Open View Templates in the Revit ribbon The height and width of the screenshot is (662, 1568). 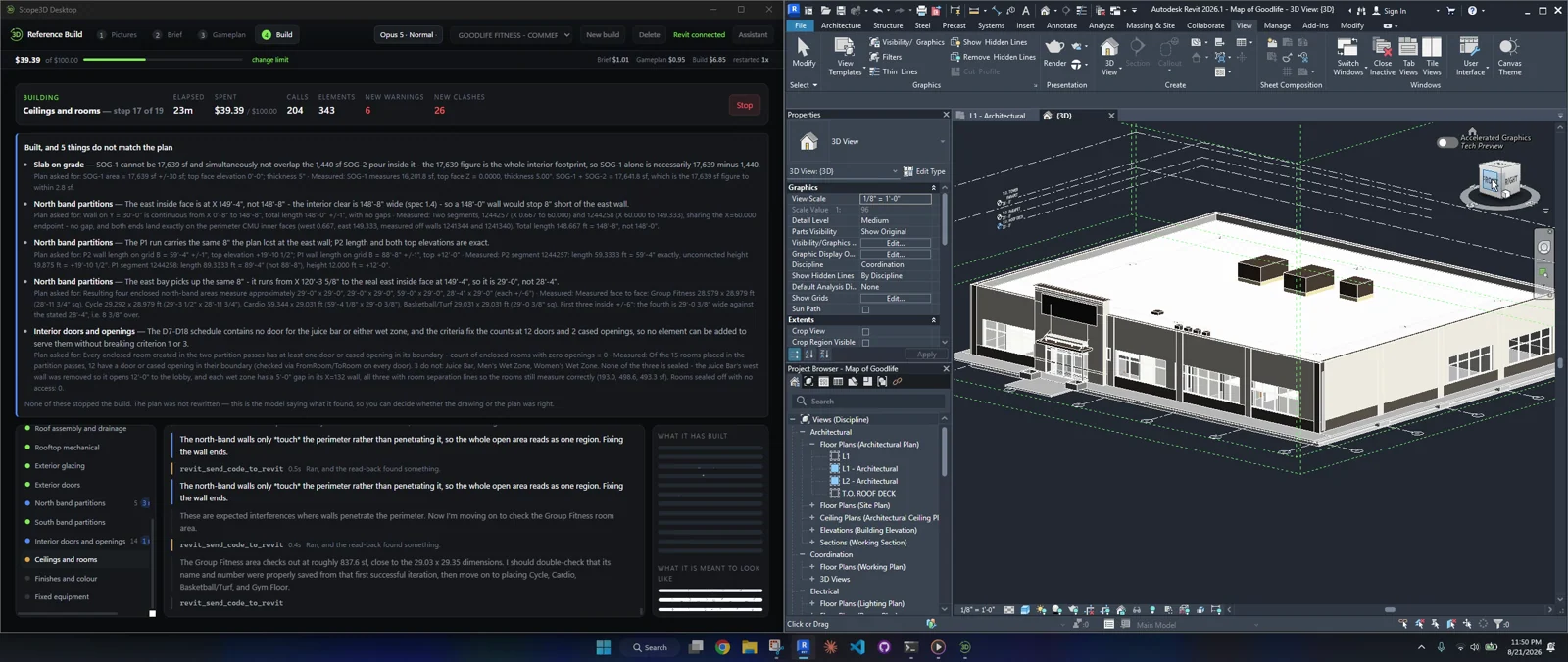click(845, 57)
